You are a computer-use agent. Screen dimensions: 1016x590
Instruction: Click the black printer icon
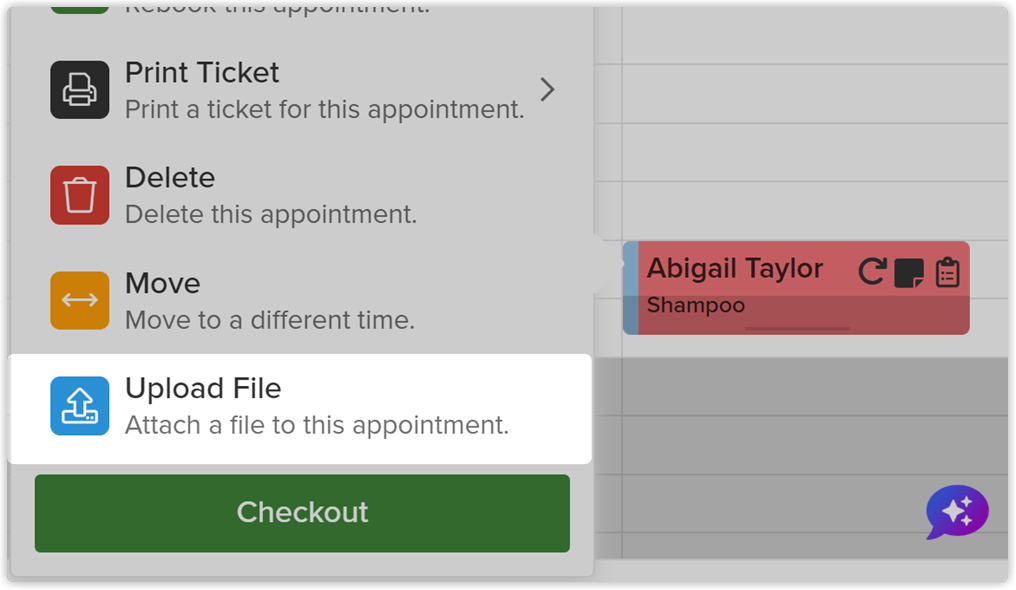[x=80, y=90]
